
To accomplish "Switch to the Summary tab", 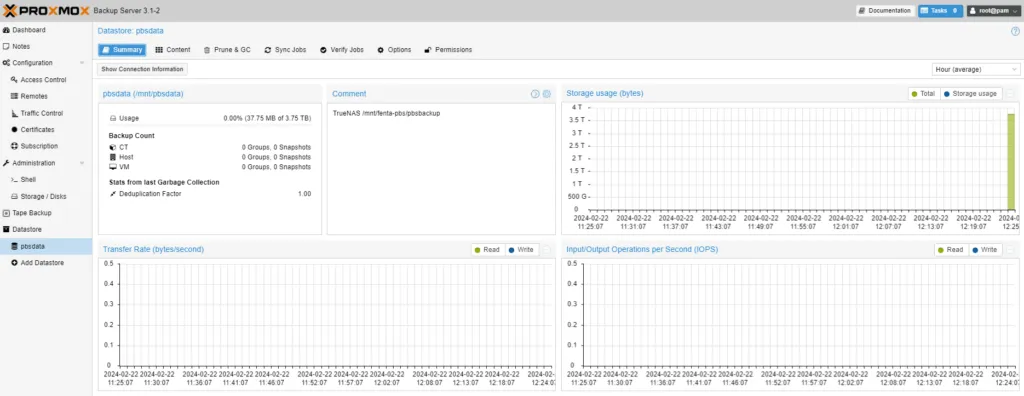I will coord(122,50).
